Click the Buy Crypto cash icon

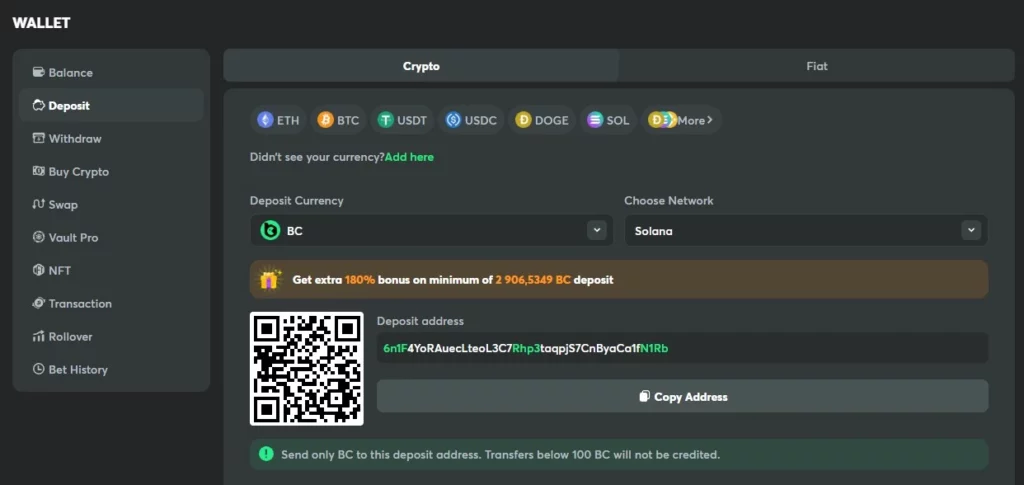[x=39, y=171]
